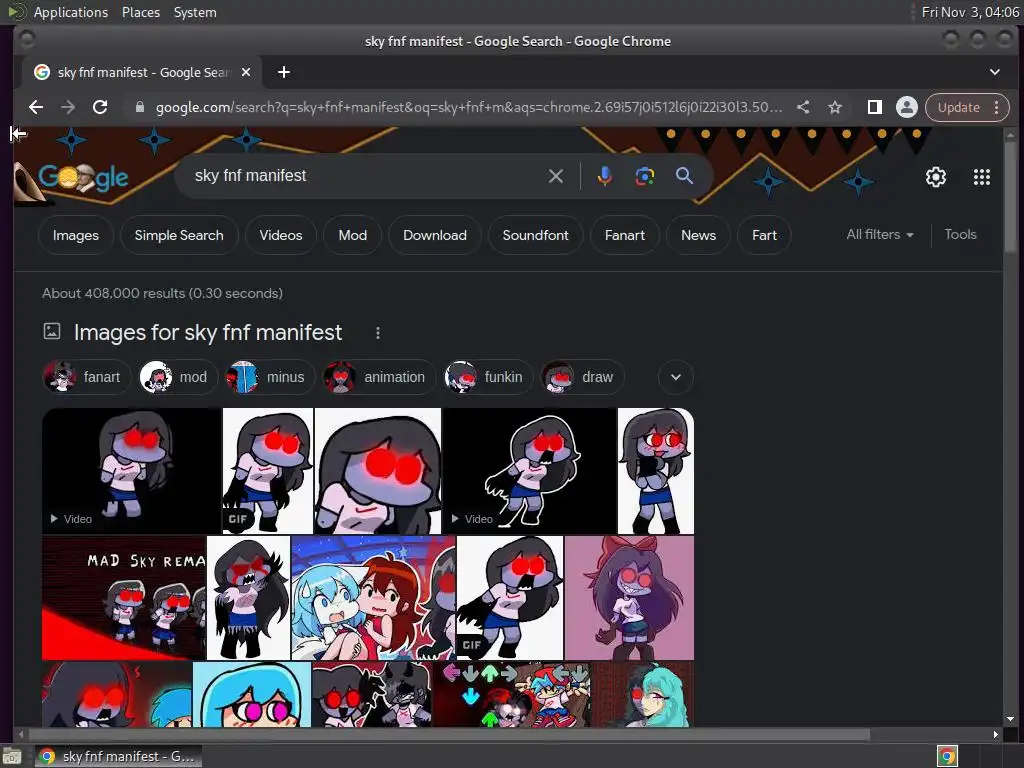Open the cyan-haired girl with pink eyes thumbnail
Image resolution: width=1024 pixels, height=768 pixels.
pyautogui.click(x=252, y=694)
